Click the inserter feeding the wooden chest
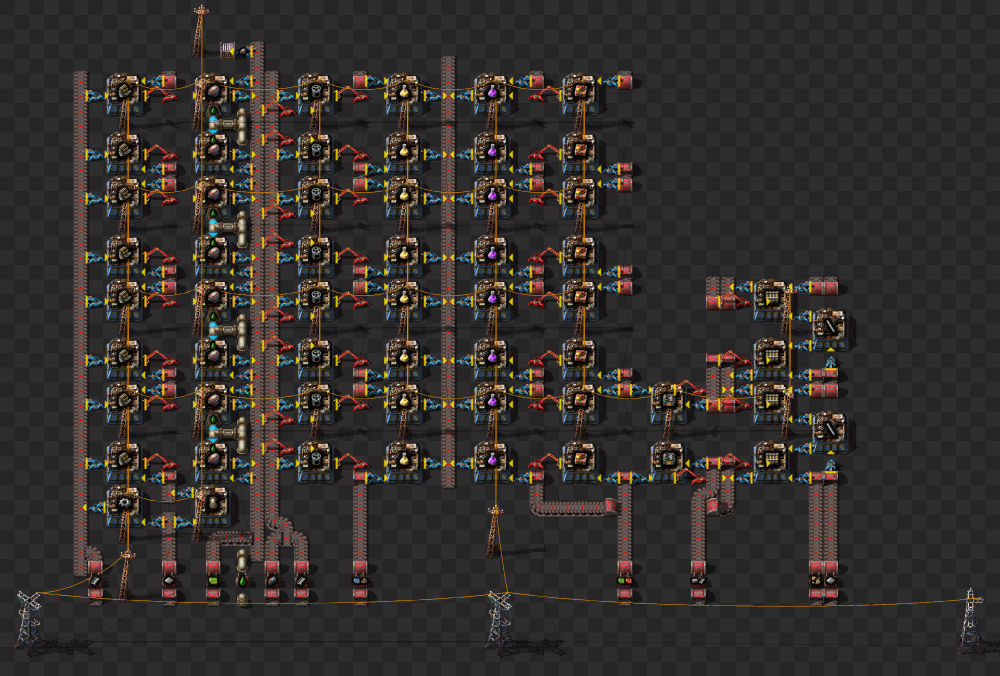The image size is (1000, 676). 244,51
